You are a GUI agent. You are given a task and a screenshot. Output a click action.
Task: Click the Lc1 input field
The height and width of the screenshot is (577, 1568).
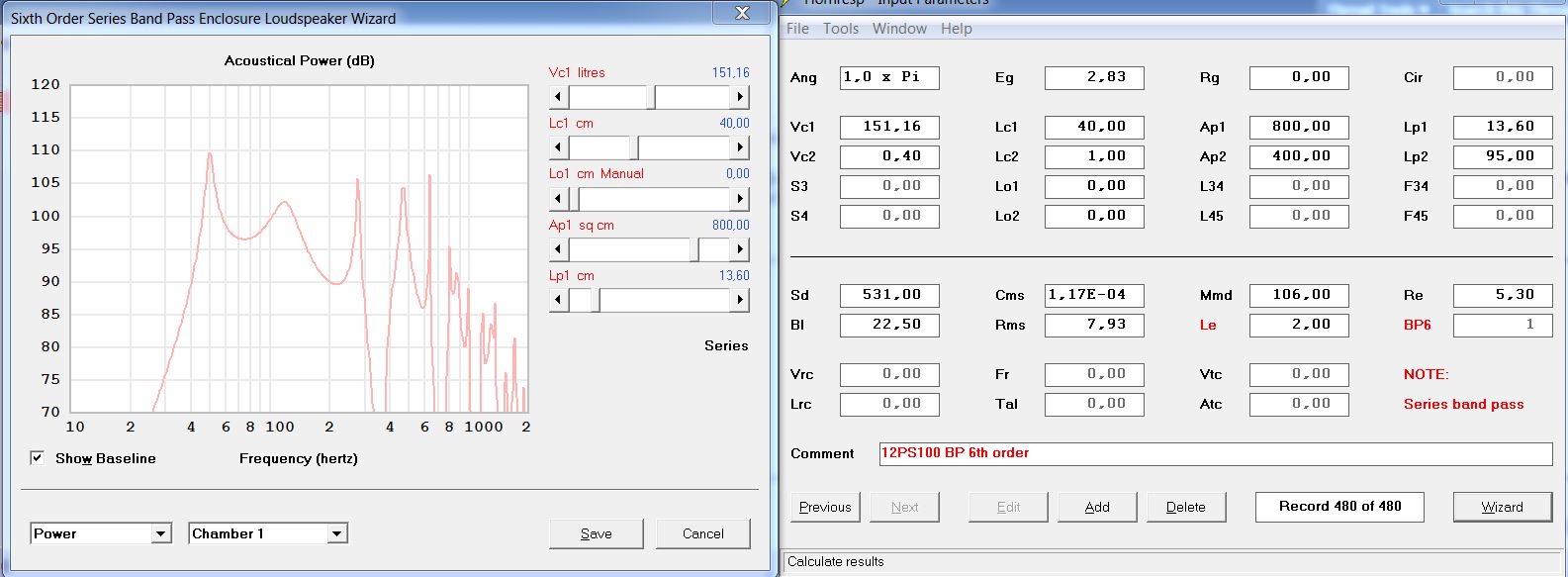coord(1094,127)
